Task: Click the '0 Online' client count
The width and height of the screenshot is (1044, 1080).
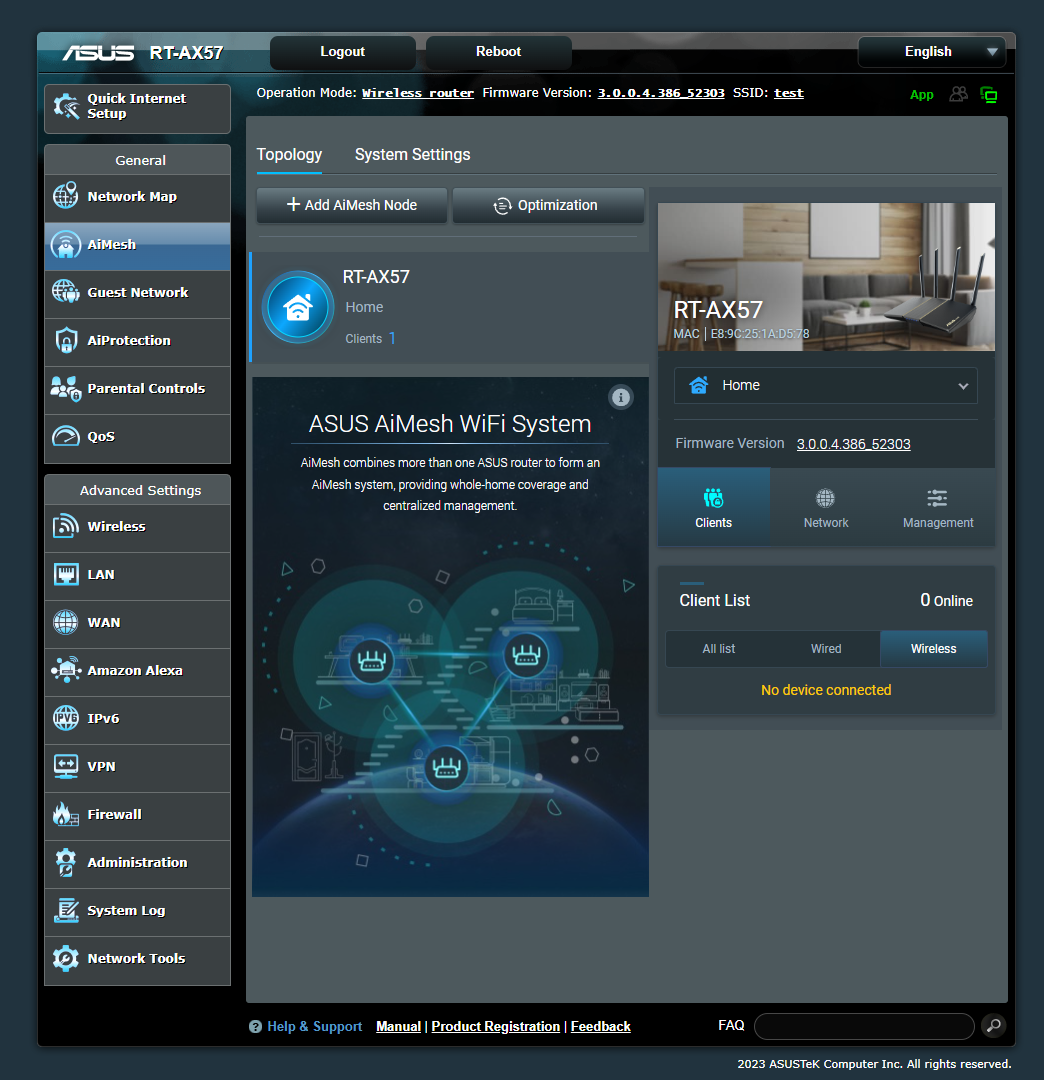Action: point(946,601)
